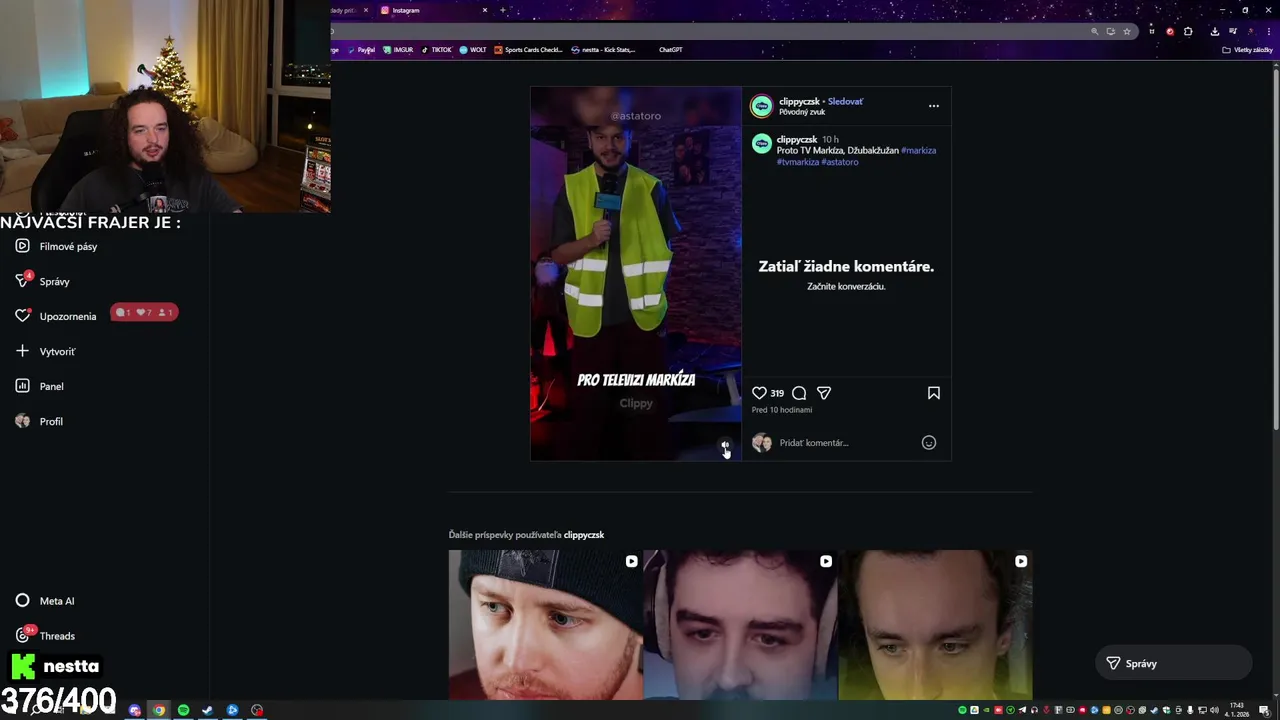Open Spotify from Windows taskbar
This screenshot has height=720, width=1280.
point(183,710)
